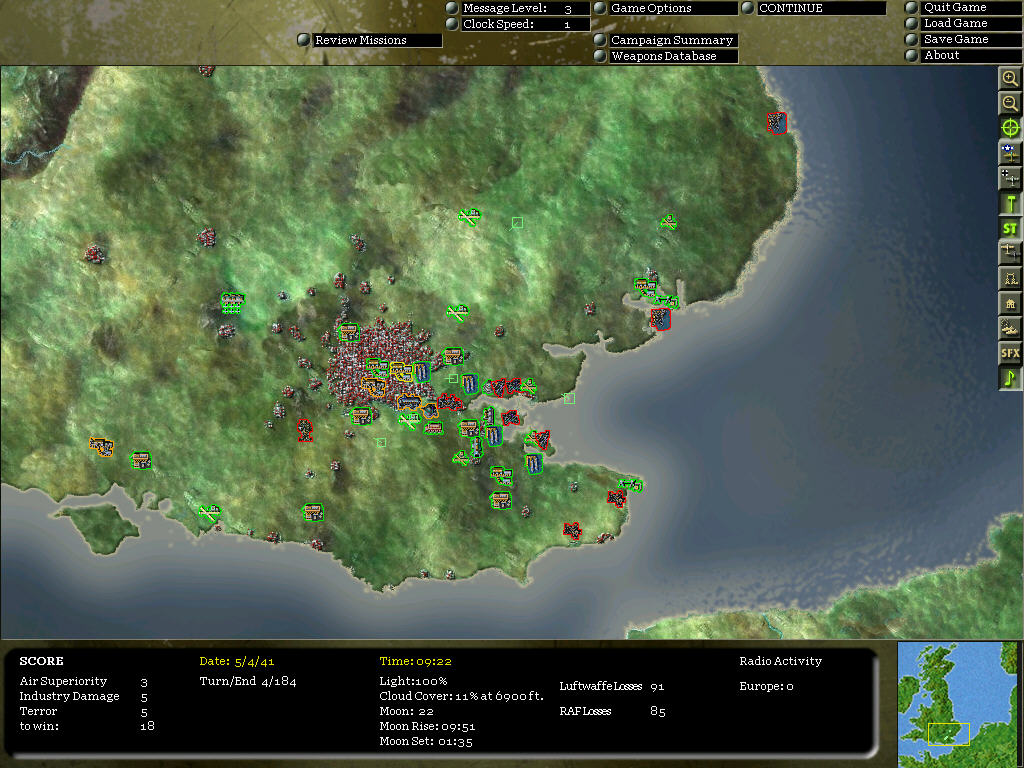The height and width of the screenshot is (768, 1024).
Task: Click the CONTINUE button
Action: pyautogui.click(x=822, y=8)
